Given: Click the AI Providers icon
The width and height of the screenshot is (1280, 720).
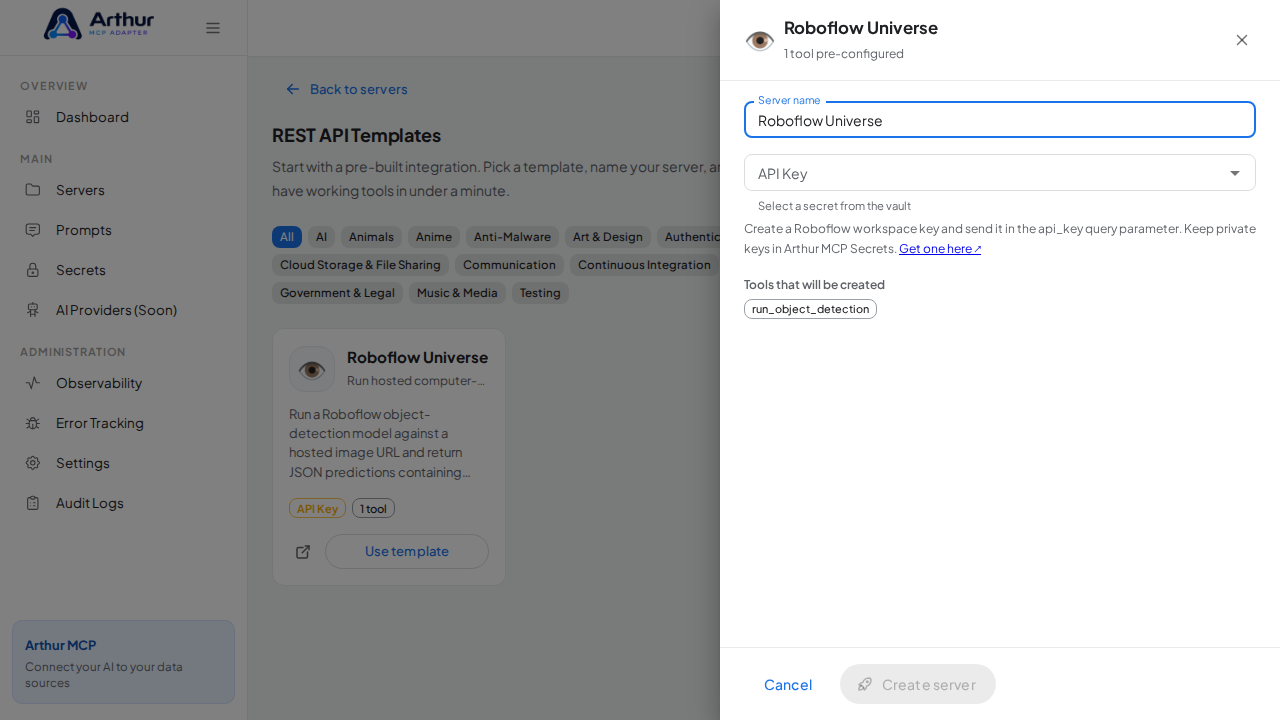Looking at the screenshot, I should (x=33, y=310).
